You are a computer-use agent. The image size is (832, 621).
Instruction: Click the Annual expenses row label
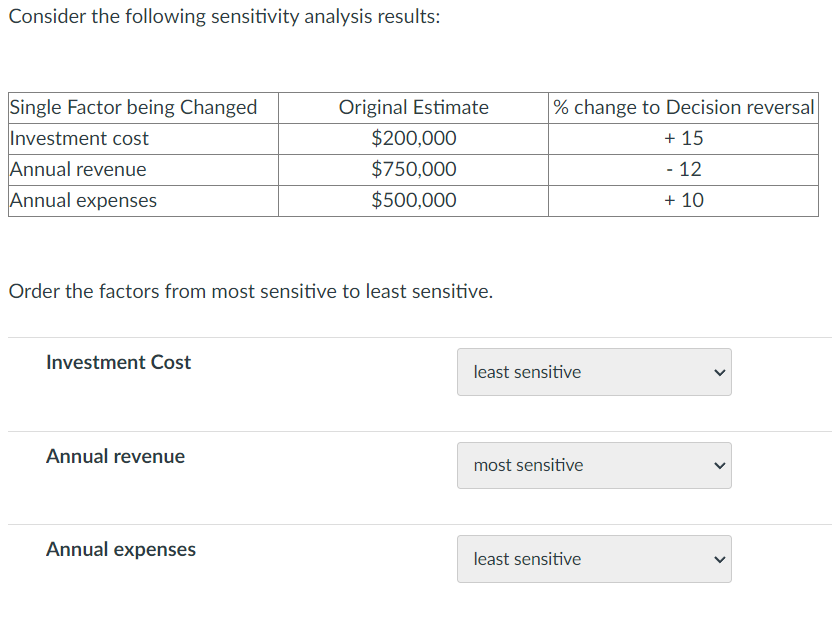point(120,549)
